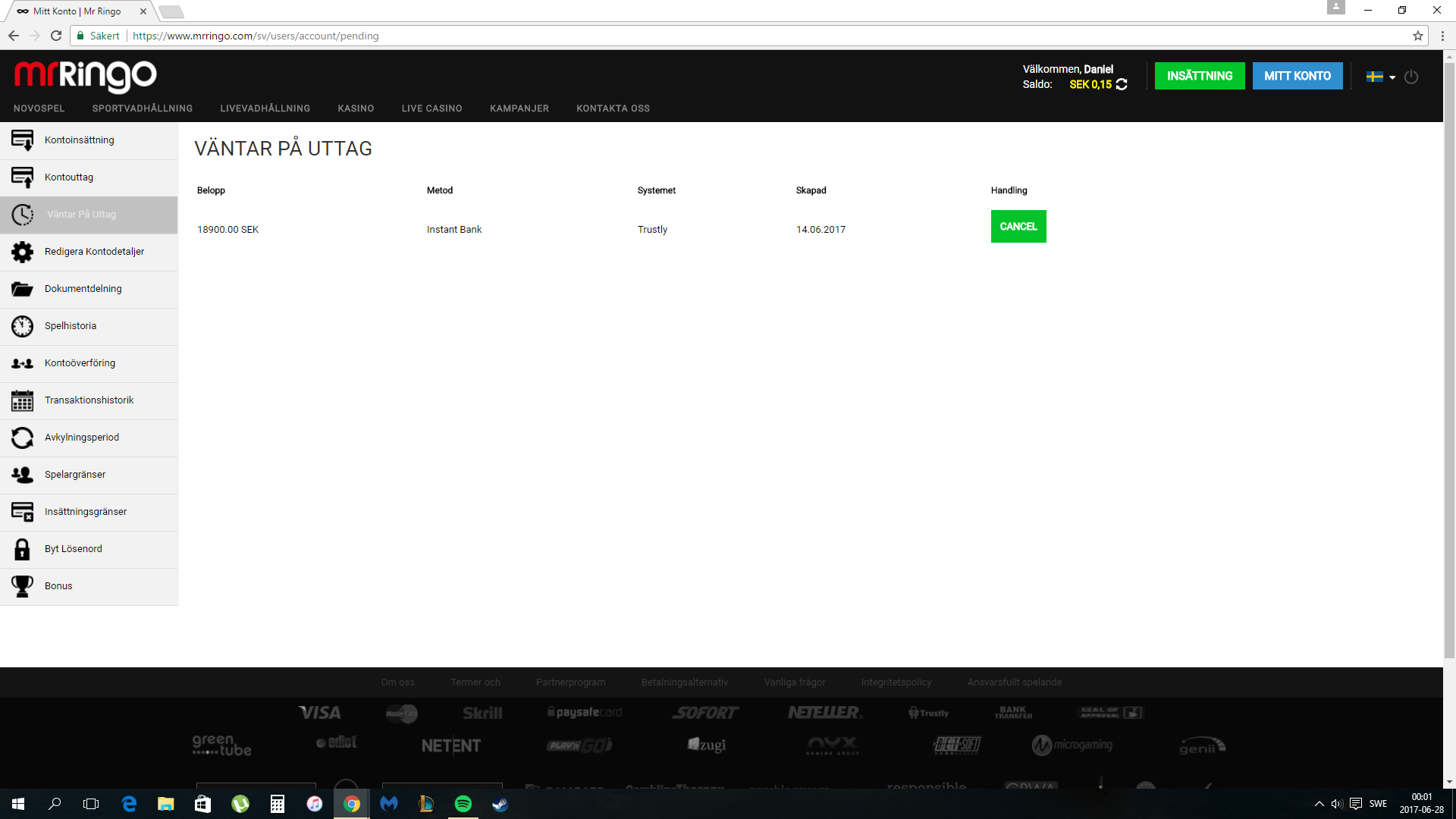Select the Bonus sidebar label

(x=58, y=586)
